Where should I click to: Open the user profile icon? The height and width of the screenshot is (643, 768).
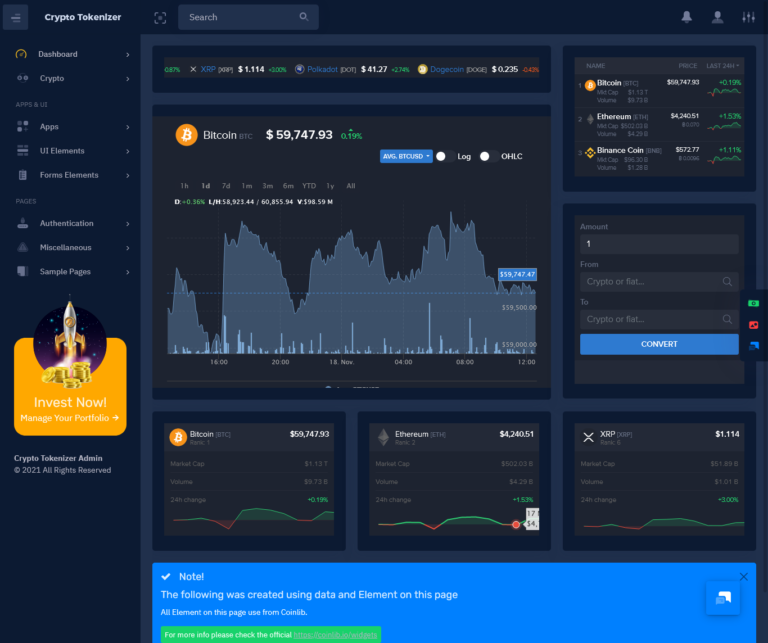click(x=718, y=17)
